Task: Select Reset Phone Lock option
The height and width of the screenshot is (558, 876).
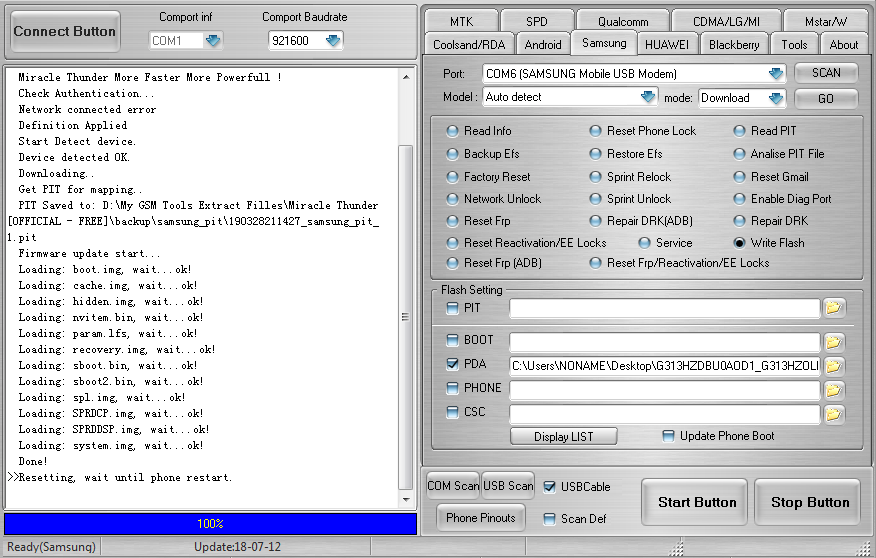Action: [596, 131]
